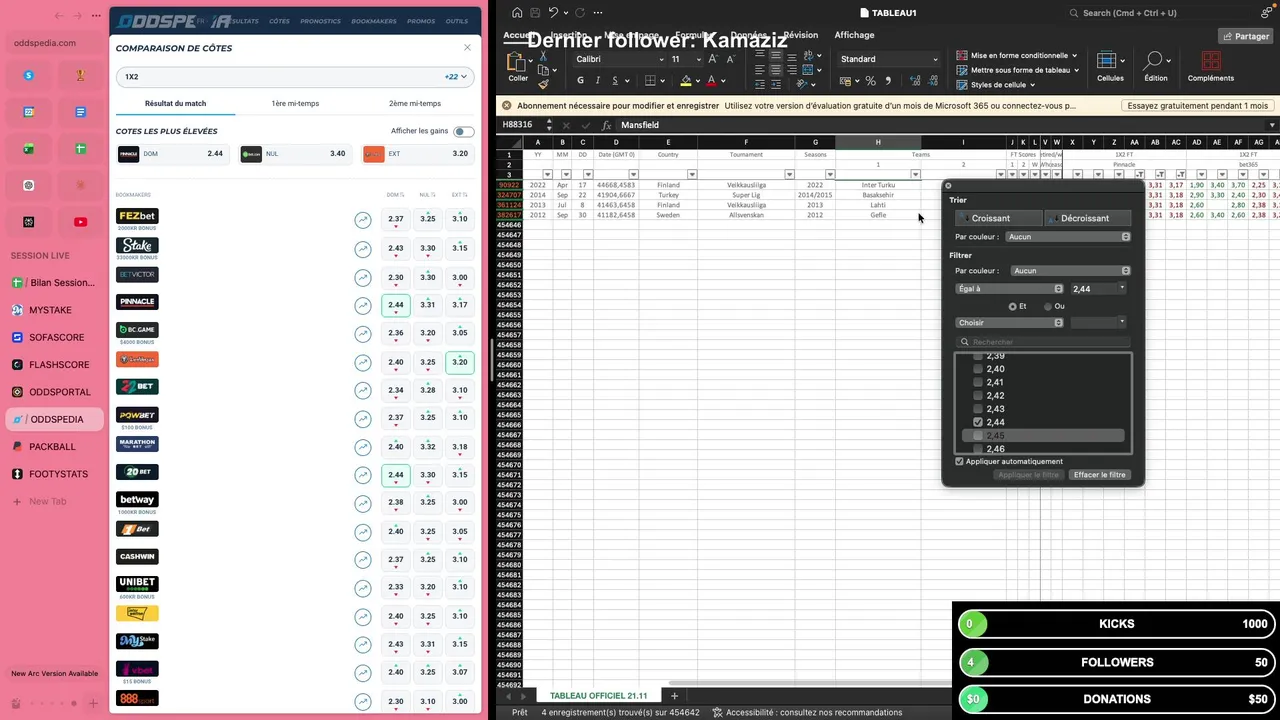Click the Undo arrow in Excel
The height and width of the screenshot is (720, 1280).
click(553, 13)
